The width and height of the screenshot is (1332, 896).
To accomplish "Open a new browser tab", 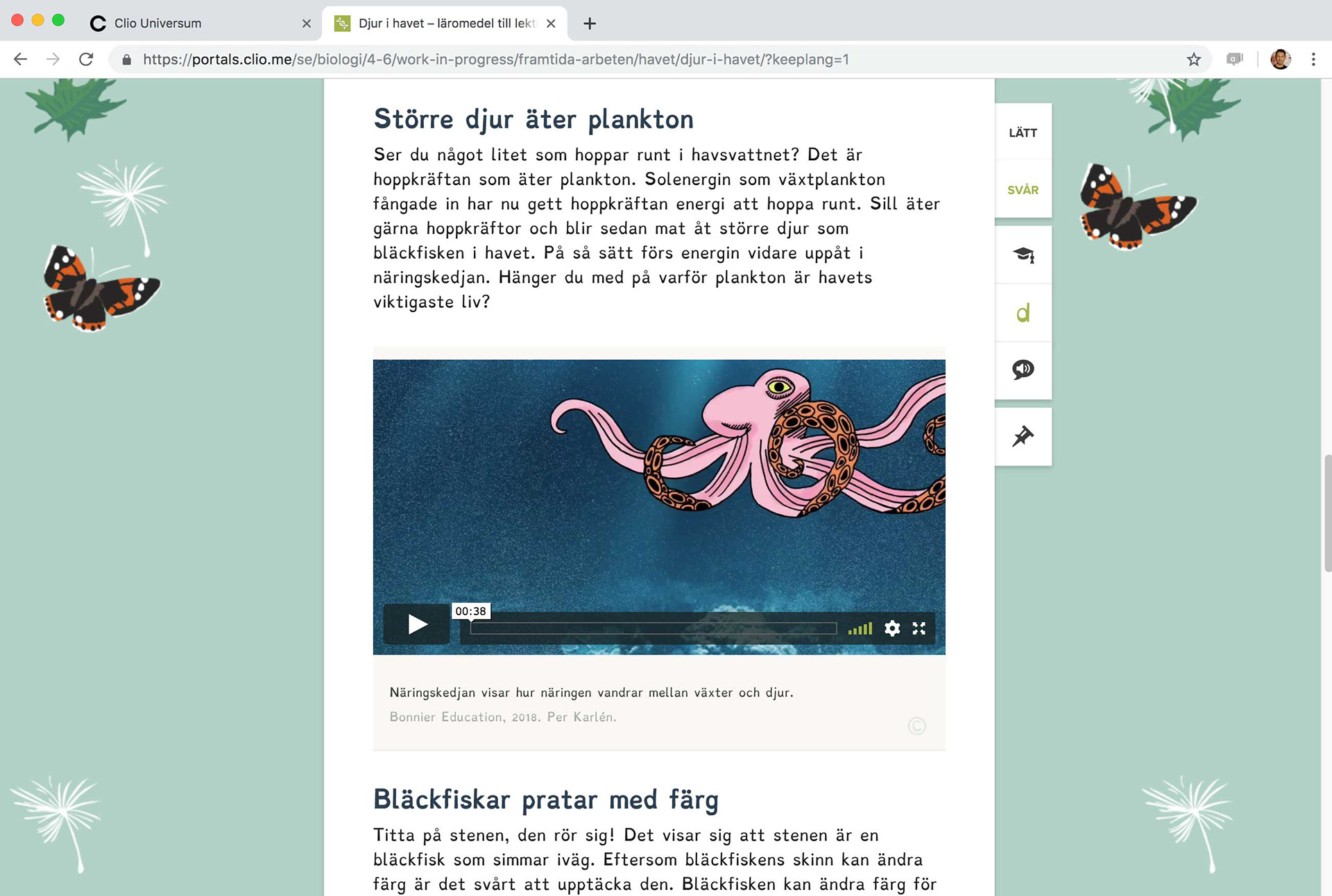I will click(x=590, y=24).
